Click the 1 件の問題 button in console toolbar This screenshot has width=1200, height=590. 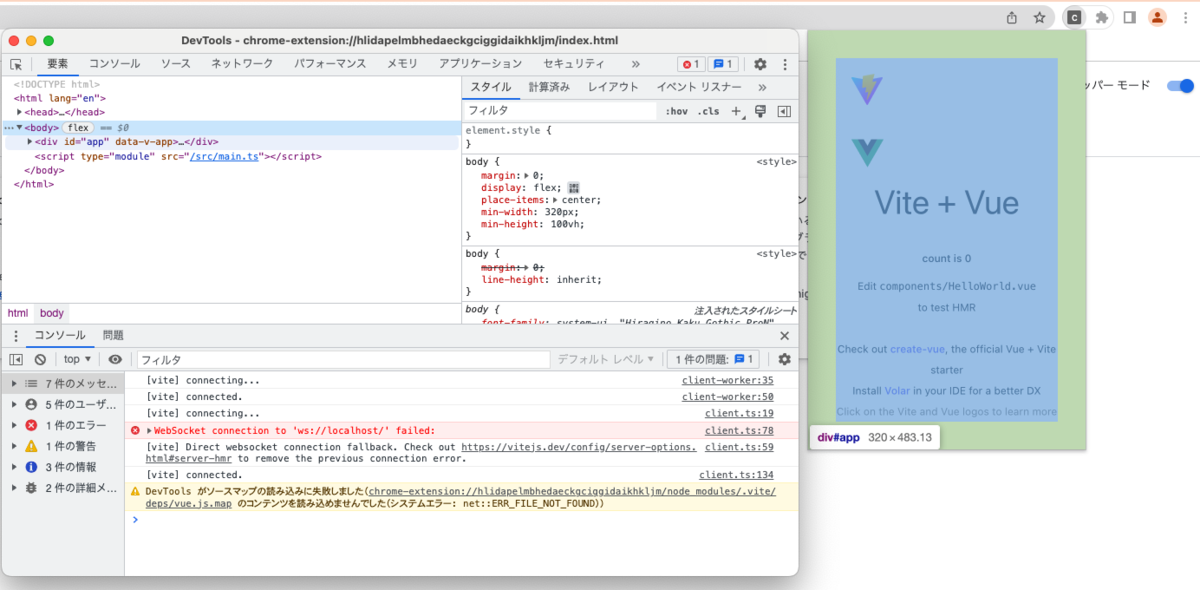pos(712,359)
